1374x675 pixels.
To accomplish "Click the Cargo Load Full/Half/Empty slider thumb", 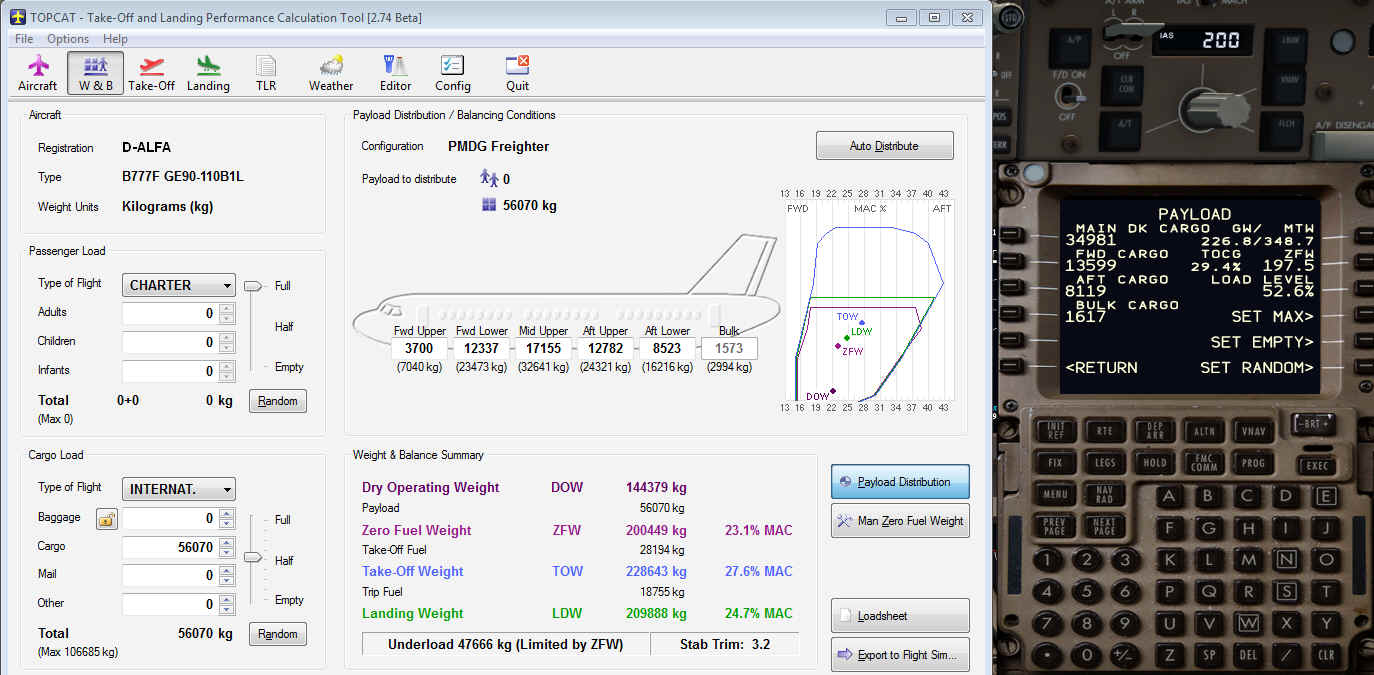I will (253, 557).
